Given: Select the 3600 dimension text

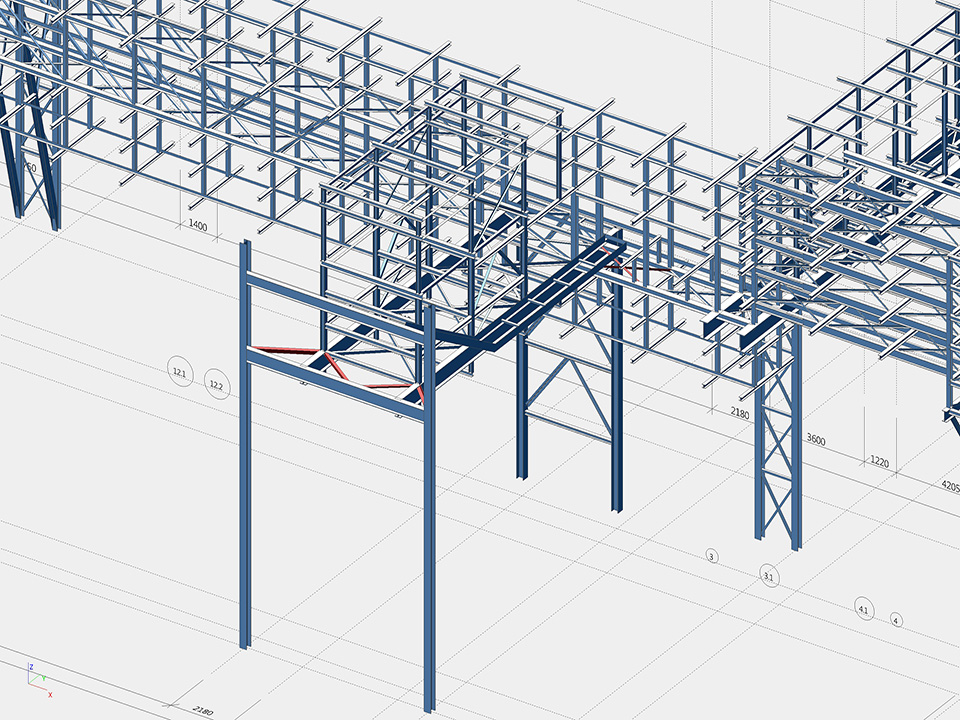Looking at the screenshot, I should [816, 439].
